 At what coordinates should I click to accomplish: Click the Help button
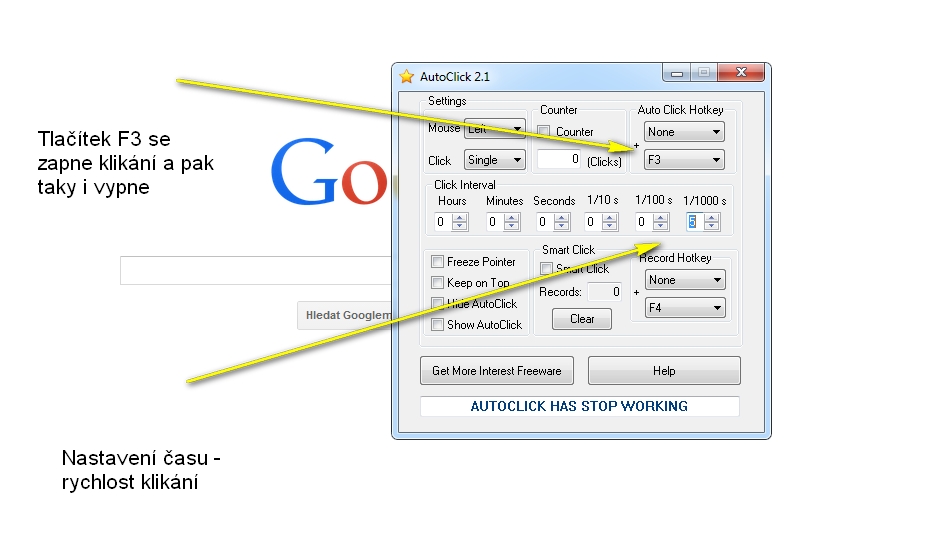(x=664, y=371)
